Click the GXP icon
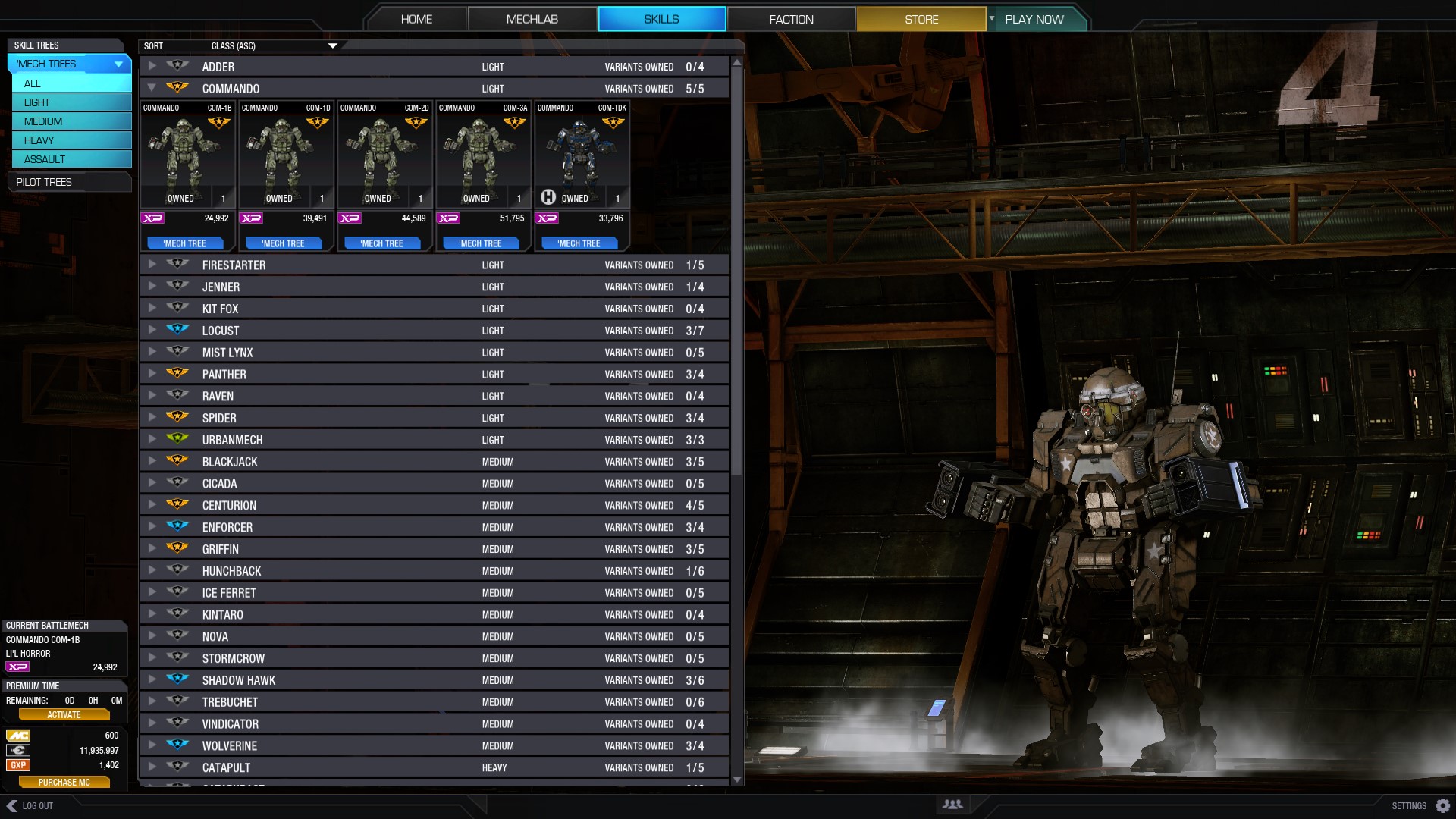This screenshot has height=819, width=1456. click(18, 765)
